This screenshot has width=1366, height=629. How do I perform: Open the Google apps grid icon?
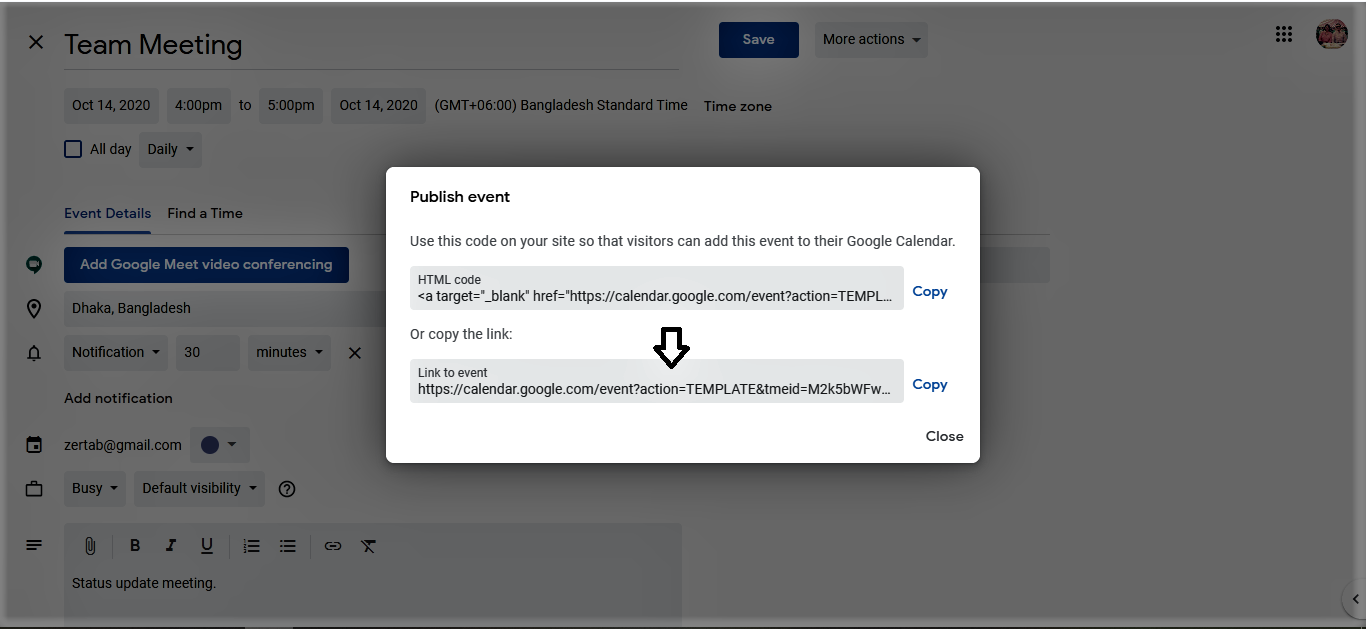click(x=1284, y=35)
